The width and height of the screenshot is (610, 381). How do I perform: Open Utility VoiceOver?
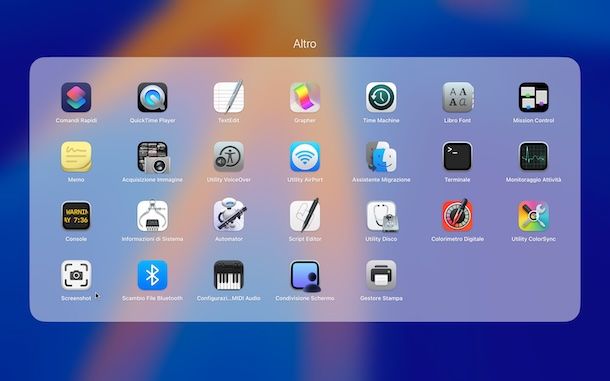coord(229,156)
